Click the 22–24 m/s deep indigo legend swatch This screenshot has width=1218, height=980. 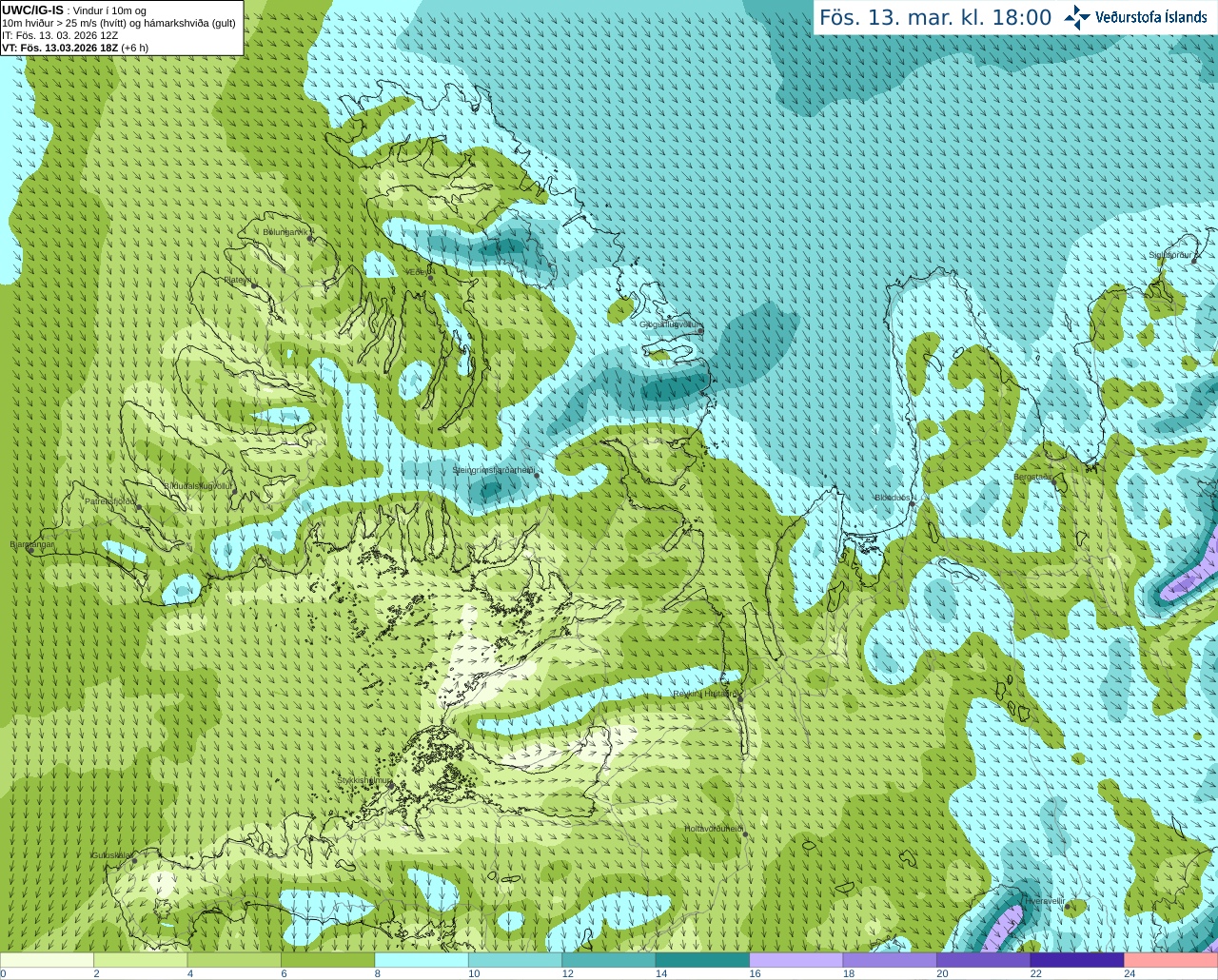coord(1077,960)
